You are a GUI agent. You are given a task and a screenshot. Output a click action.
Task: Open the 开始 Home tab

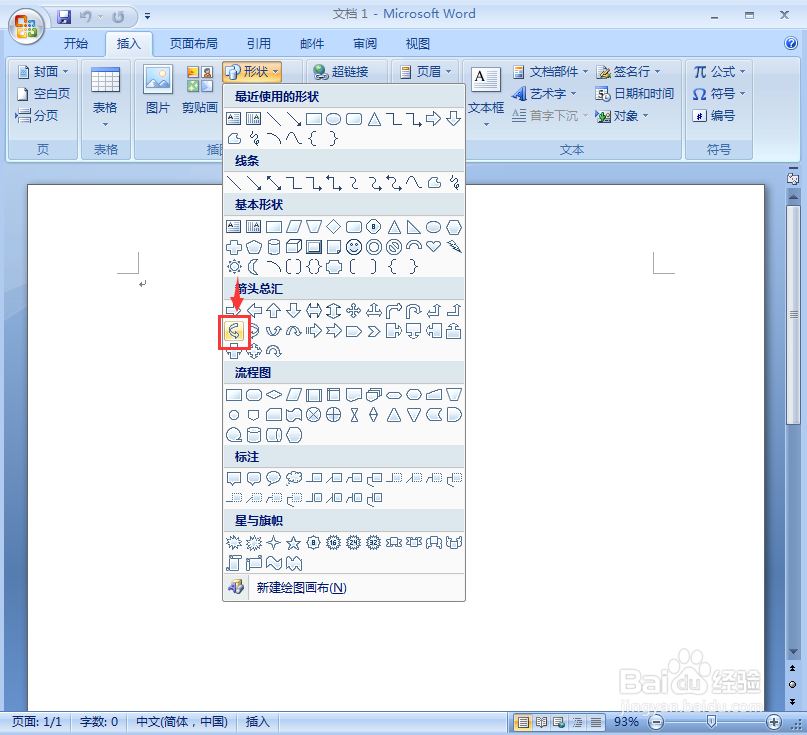76,44
